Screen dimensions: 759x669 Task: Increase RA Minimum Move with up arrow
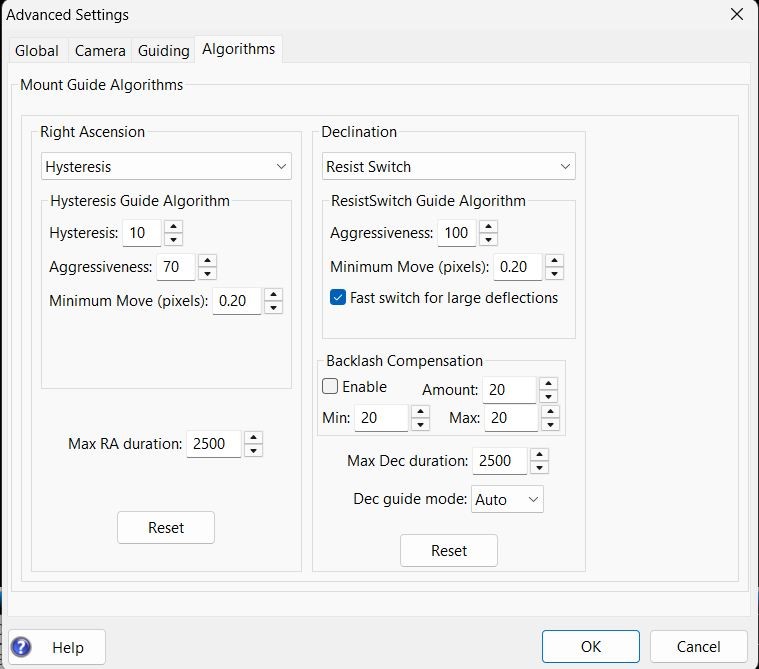273,294
